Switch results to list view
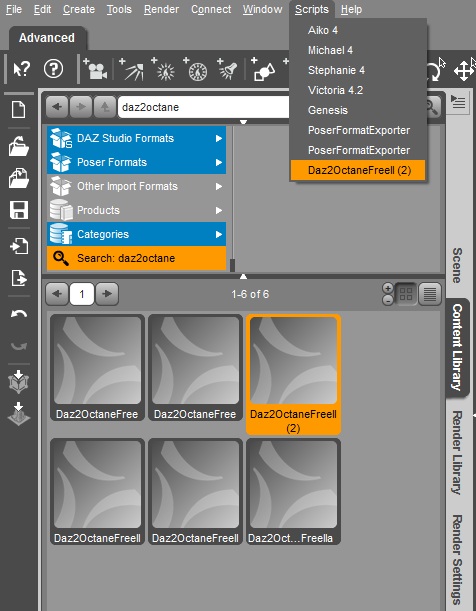Image resolution: width=476 pixels, height=611 pixels. click(430, 294)
